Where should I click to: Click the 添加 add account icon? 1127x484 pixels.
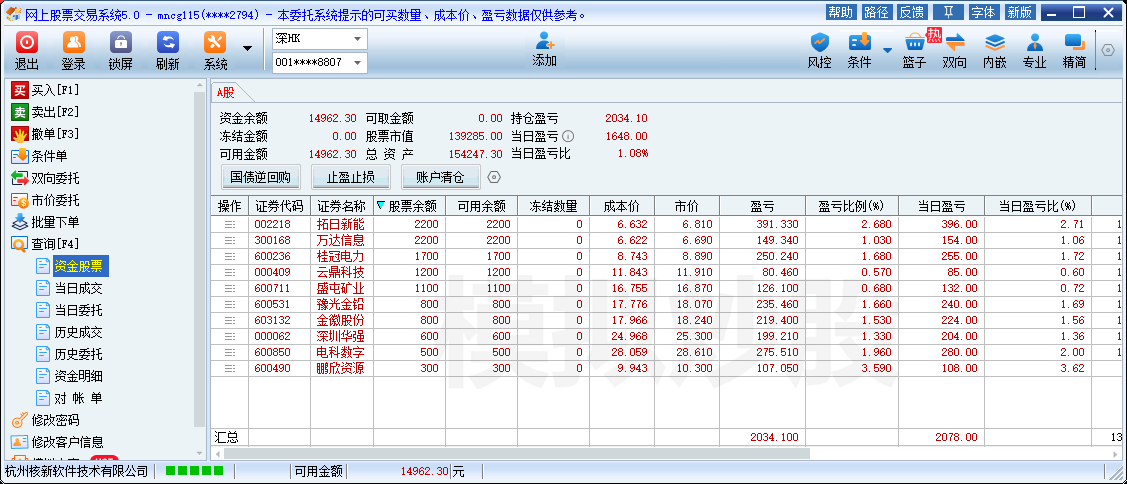(544, 49)
